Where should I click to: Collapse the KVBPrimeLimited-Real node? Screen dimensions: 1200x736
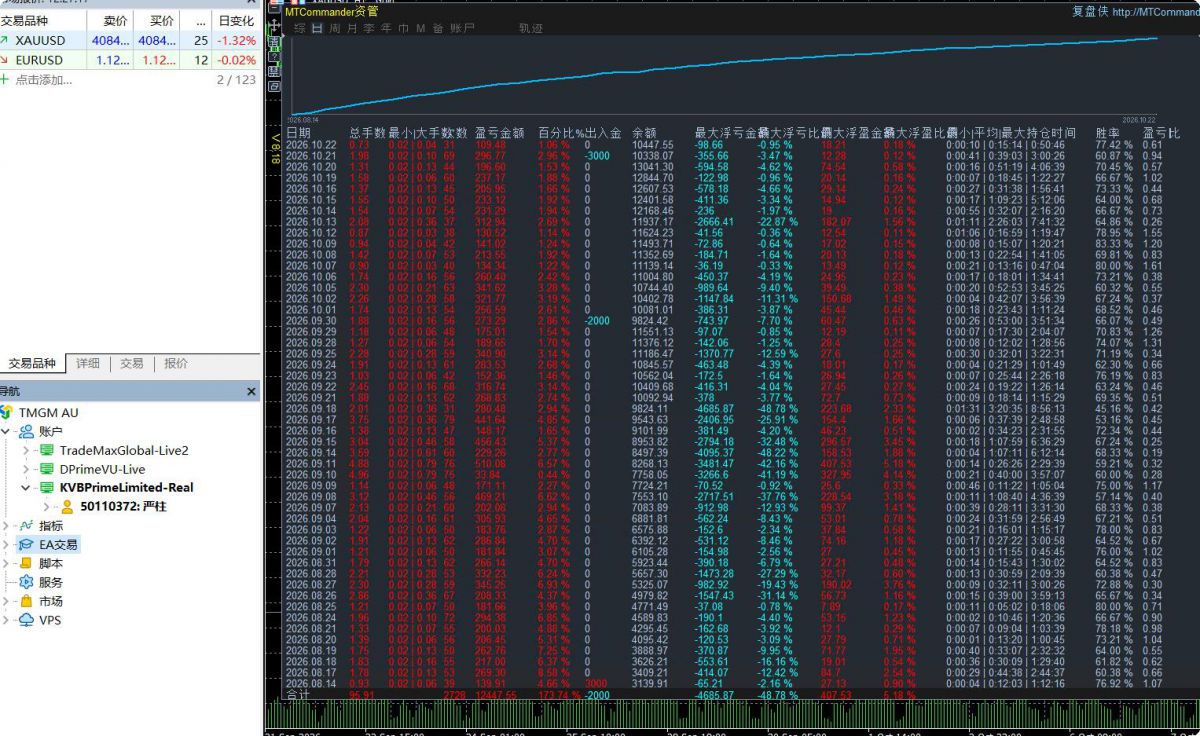(26, 488)
